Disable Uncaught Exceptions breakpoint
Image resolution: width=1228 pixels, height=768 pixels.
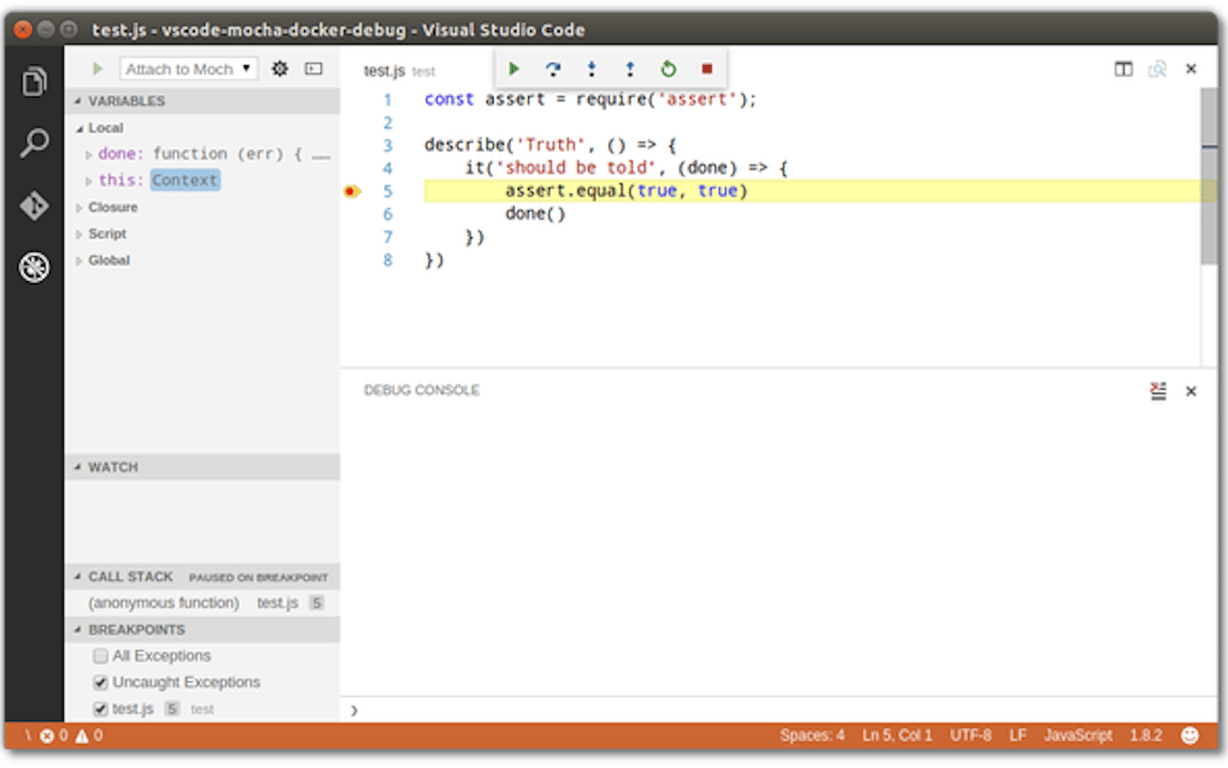click(x=100, y=682)
